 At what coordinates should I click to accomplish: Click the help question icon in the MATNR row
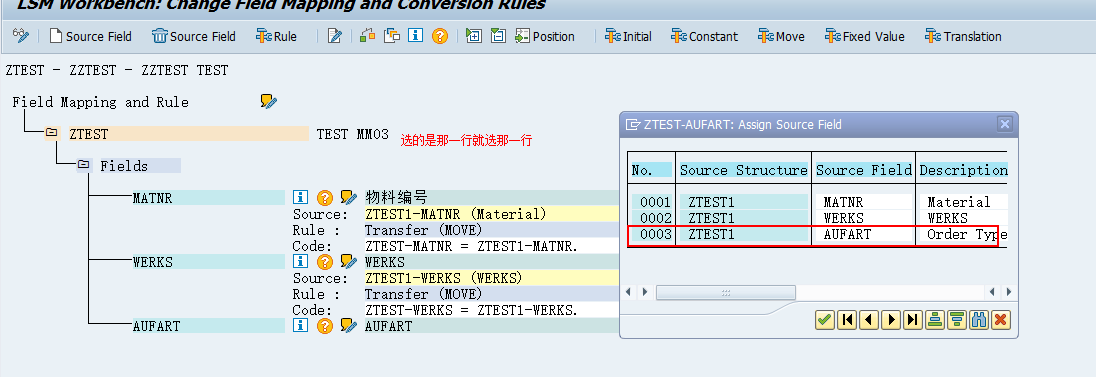(324, 198)
